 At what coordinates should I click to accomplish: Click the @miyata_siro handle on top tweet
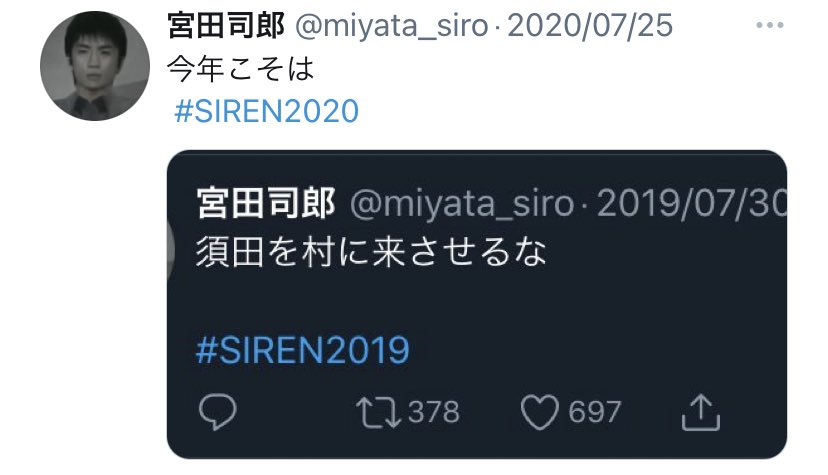coord(391,26)
